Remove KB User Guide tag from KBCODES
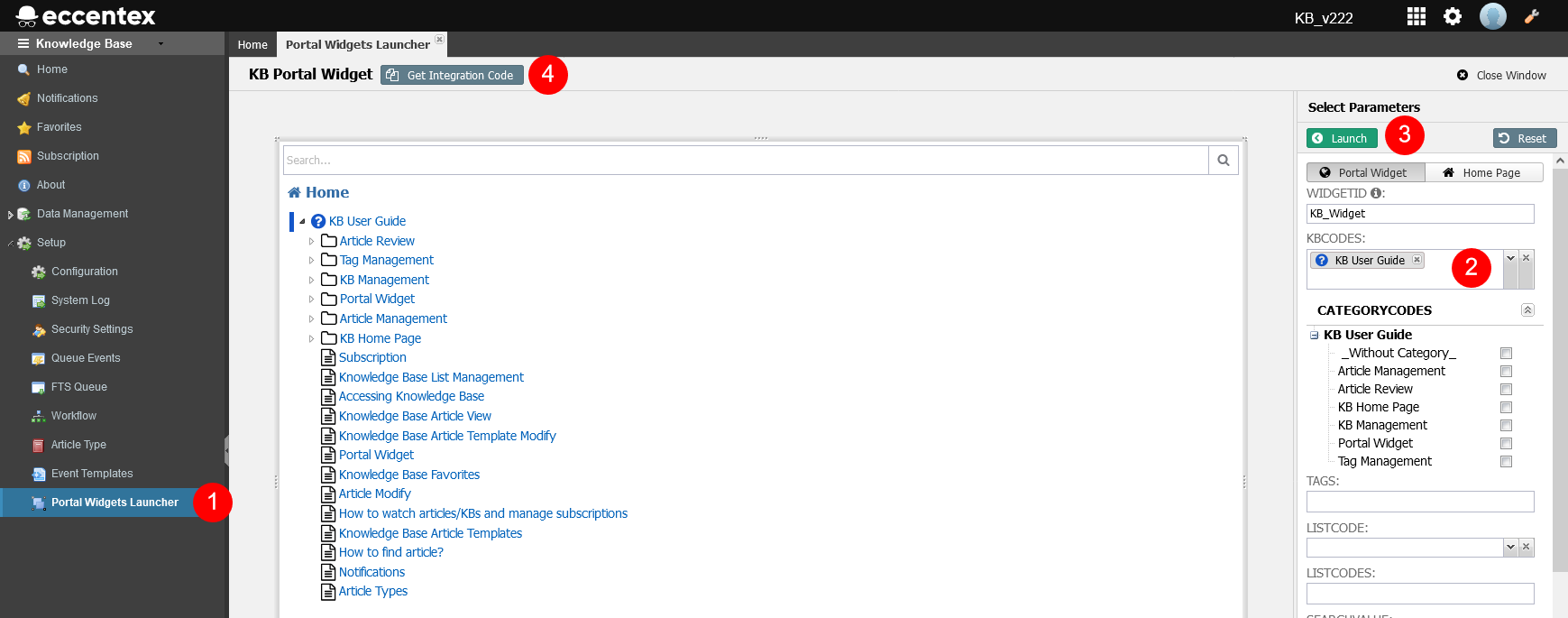The image size is (1568, 618). point(1417,260)
